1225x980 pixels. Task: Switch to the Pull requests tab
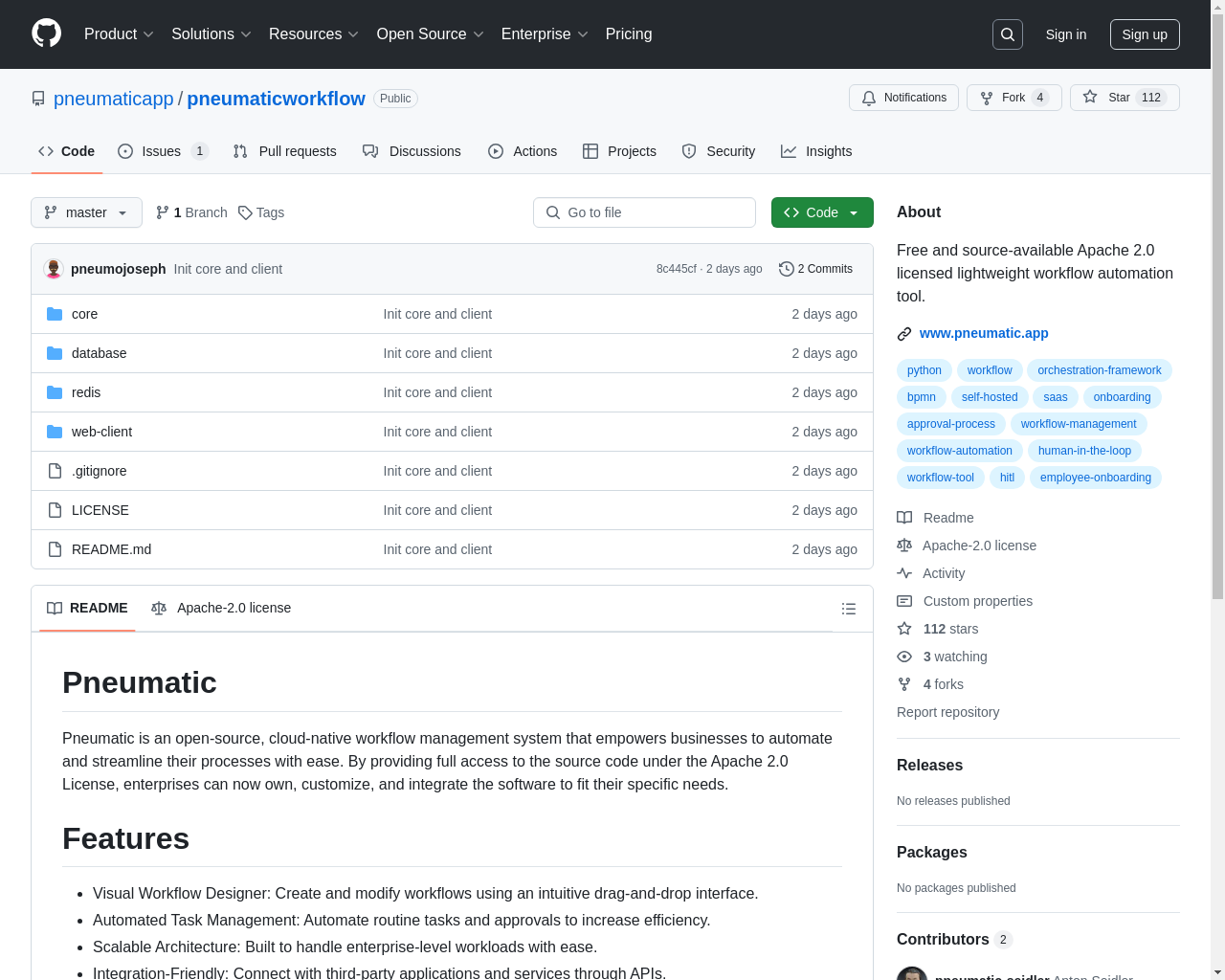pos(284,151)
